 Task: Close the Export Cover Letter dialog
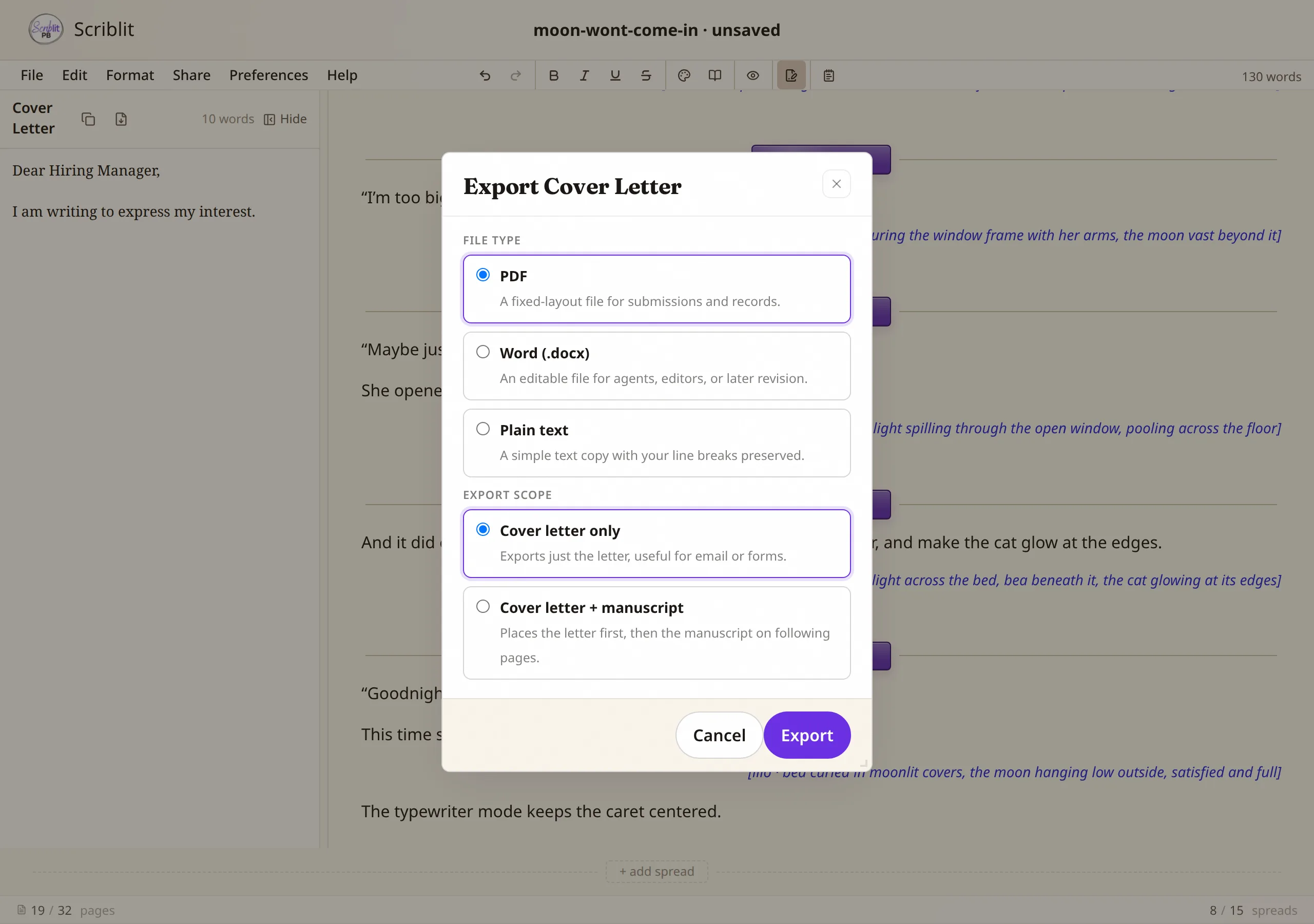click(x=836, y=184)
